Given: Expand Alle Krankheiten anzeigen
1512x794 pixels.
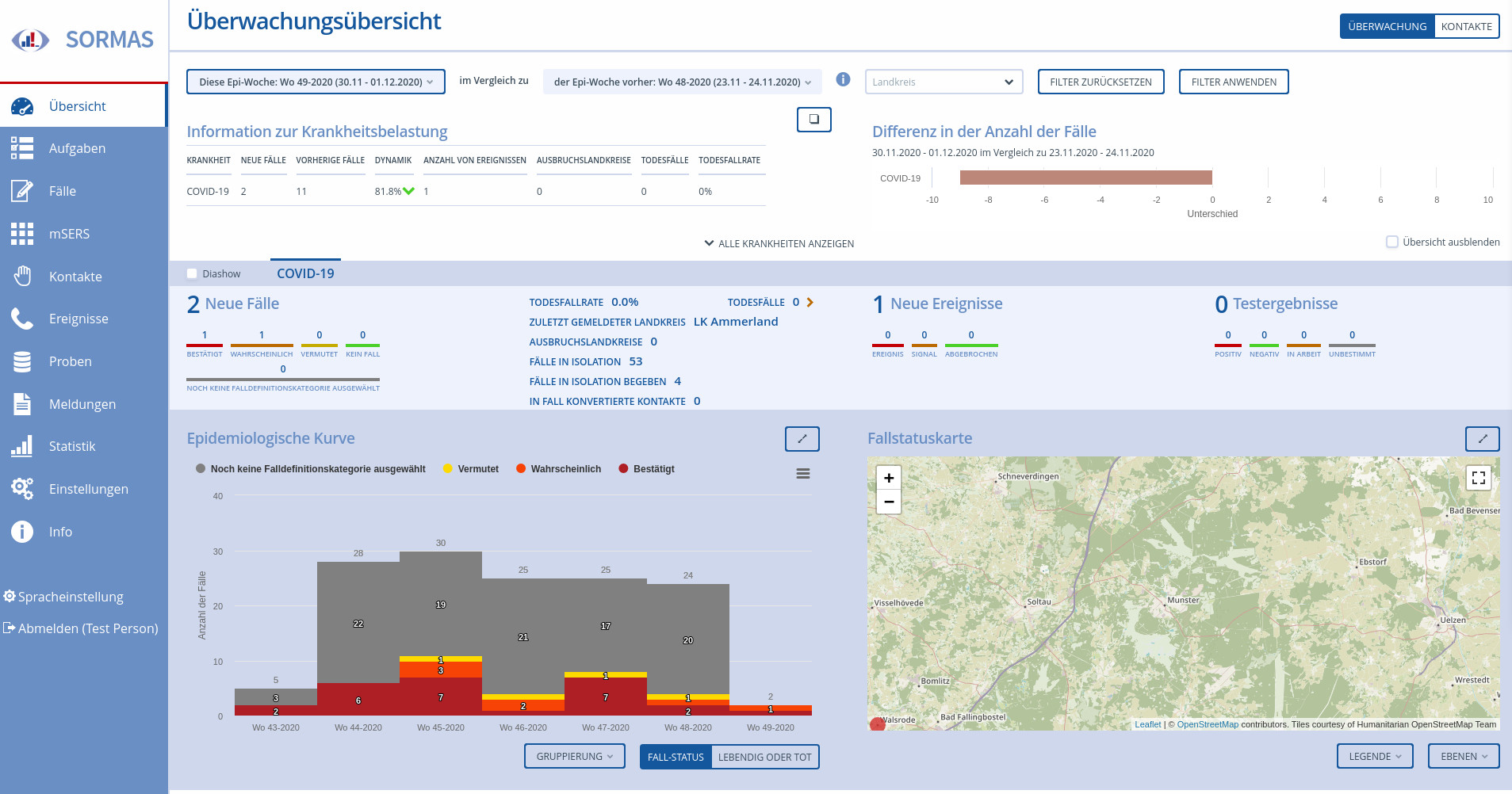Looking at the screenshot, I should pyautogui.click(x=779, y=244).
